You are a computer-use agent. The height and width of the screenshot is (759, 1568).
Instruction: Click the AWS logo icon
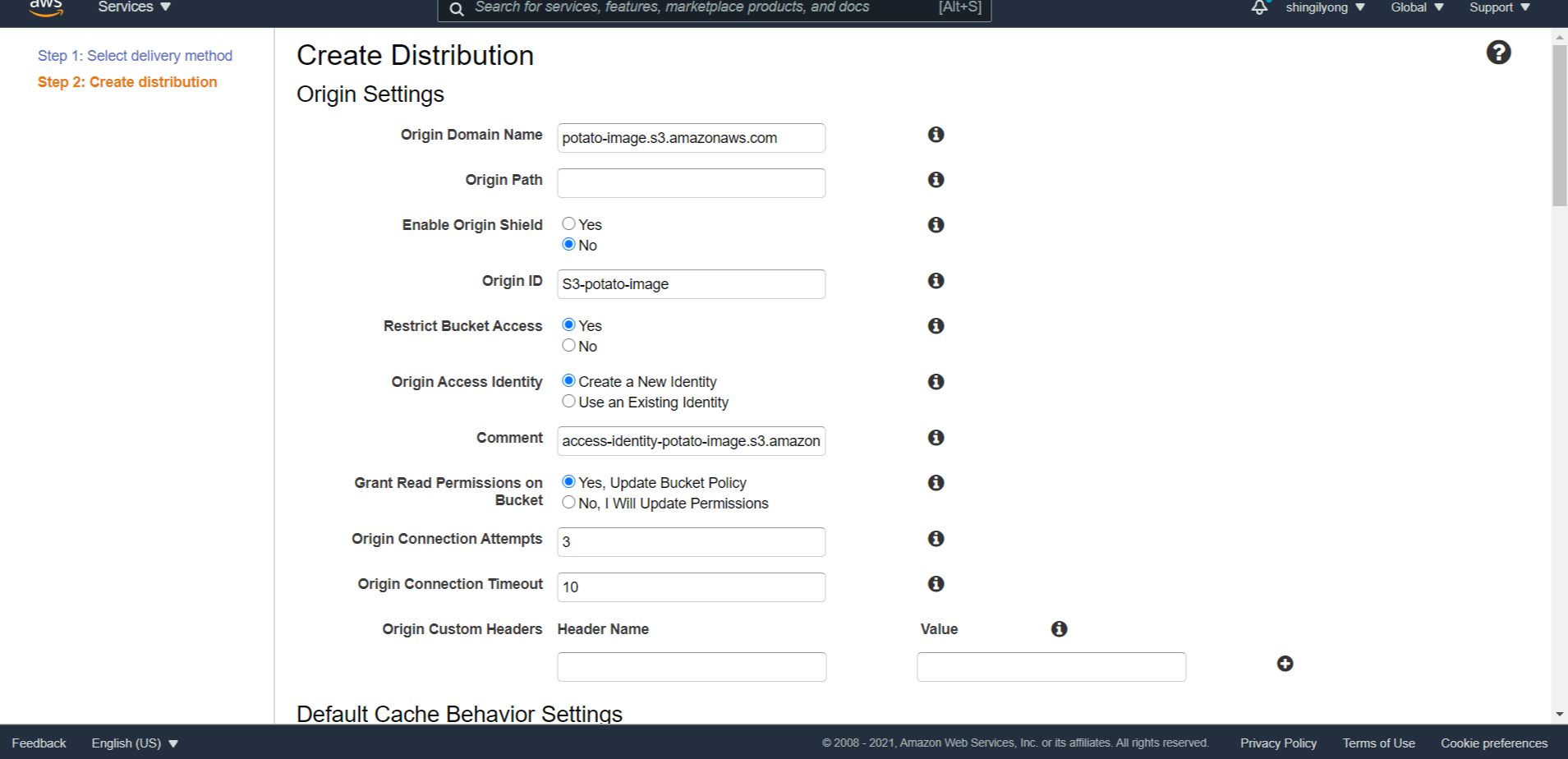pyautogui.click(x=46, y=7)
